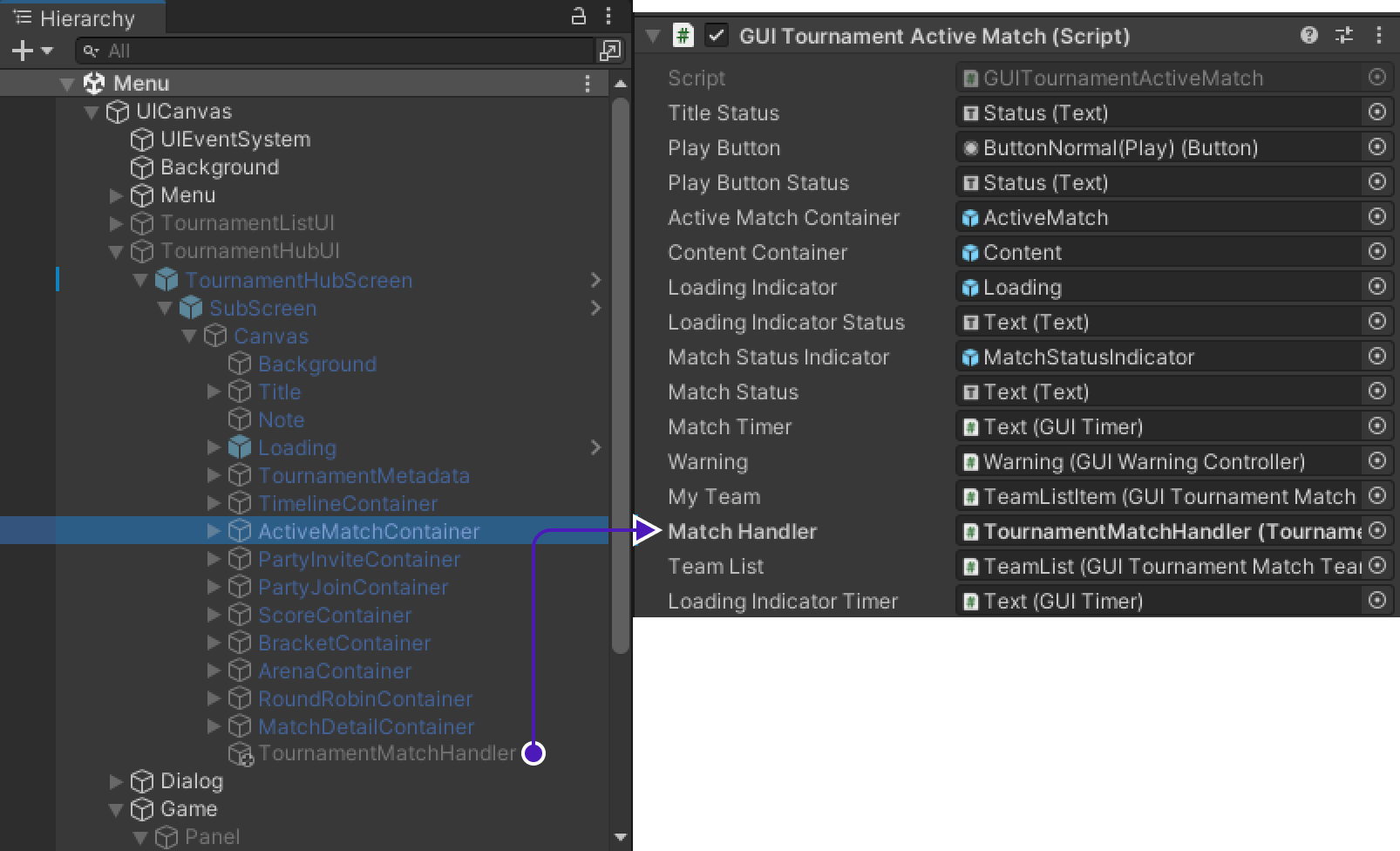Collapse the GUI Tournament Active Match component
The height and width of the screenshot is (851, 1400).
652,36
